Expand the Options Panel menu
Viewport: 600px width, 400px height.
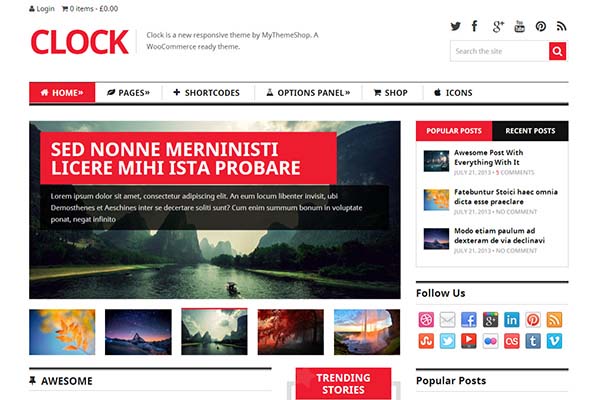coord(308,93)
